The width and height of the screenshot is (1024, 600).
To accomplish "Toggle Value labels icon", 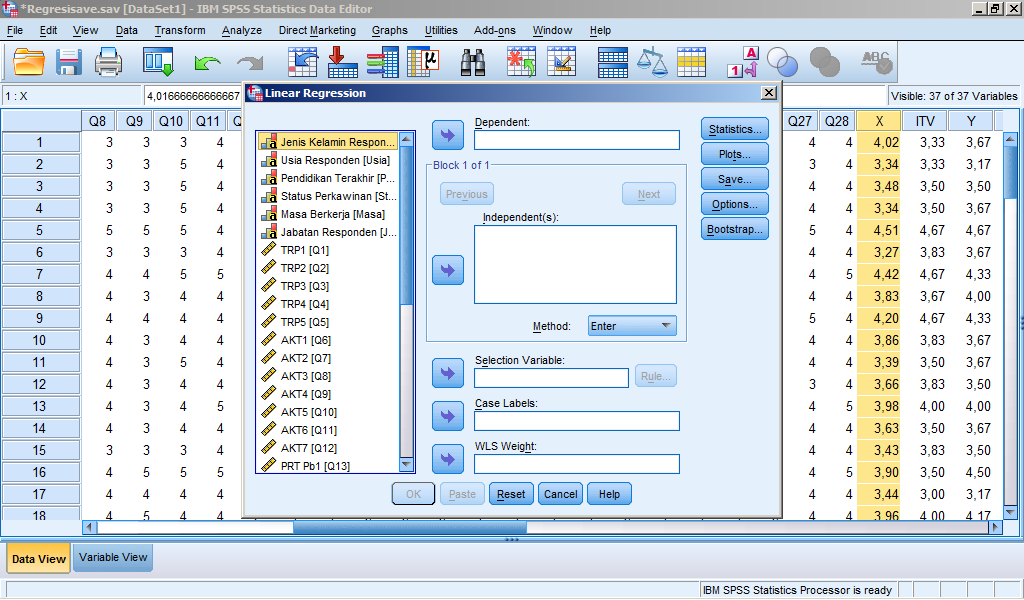I will point(743,63).
